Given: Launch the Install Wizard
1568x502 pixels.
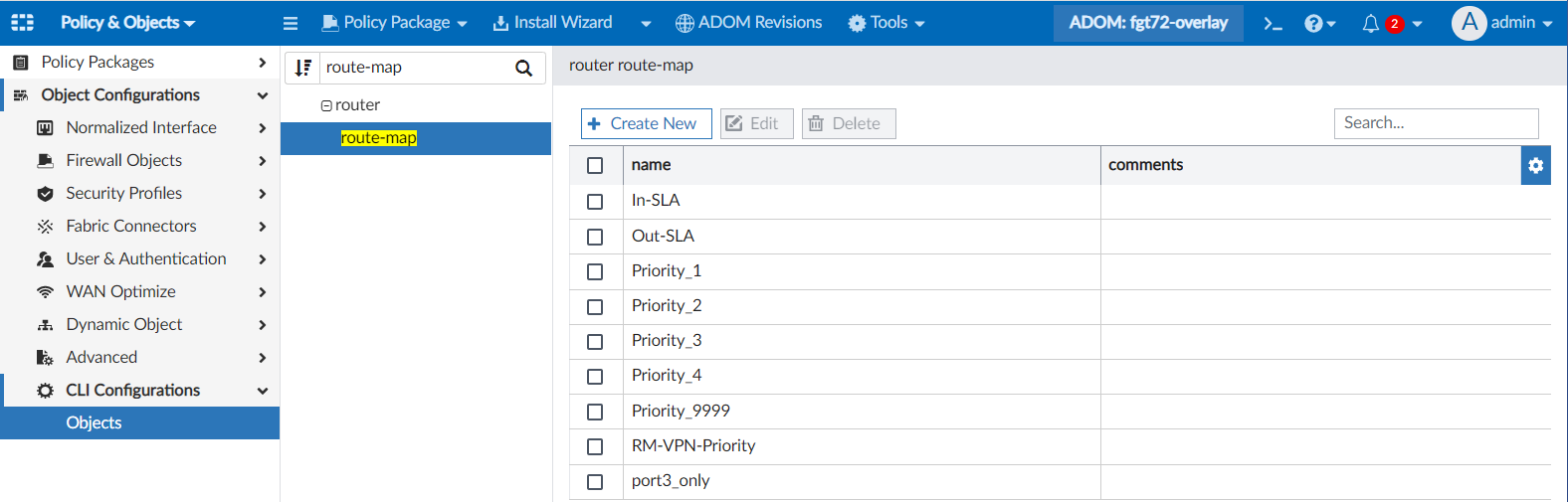Looking at the screenshot, I should coord(553,23).
